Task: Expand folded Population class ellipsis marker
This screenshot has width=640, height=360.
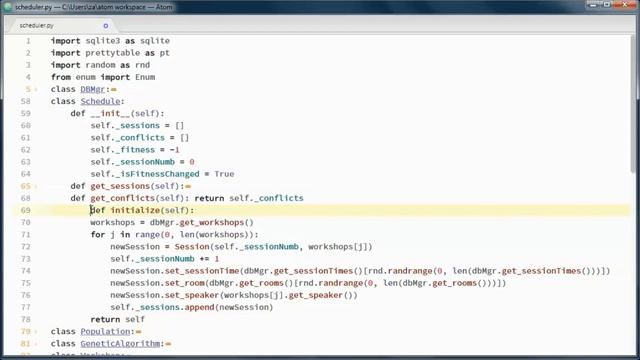Action: click(138, 331)
